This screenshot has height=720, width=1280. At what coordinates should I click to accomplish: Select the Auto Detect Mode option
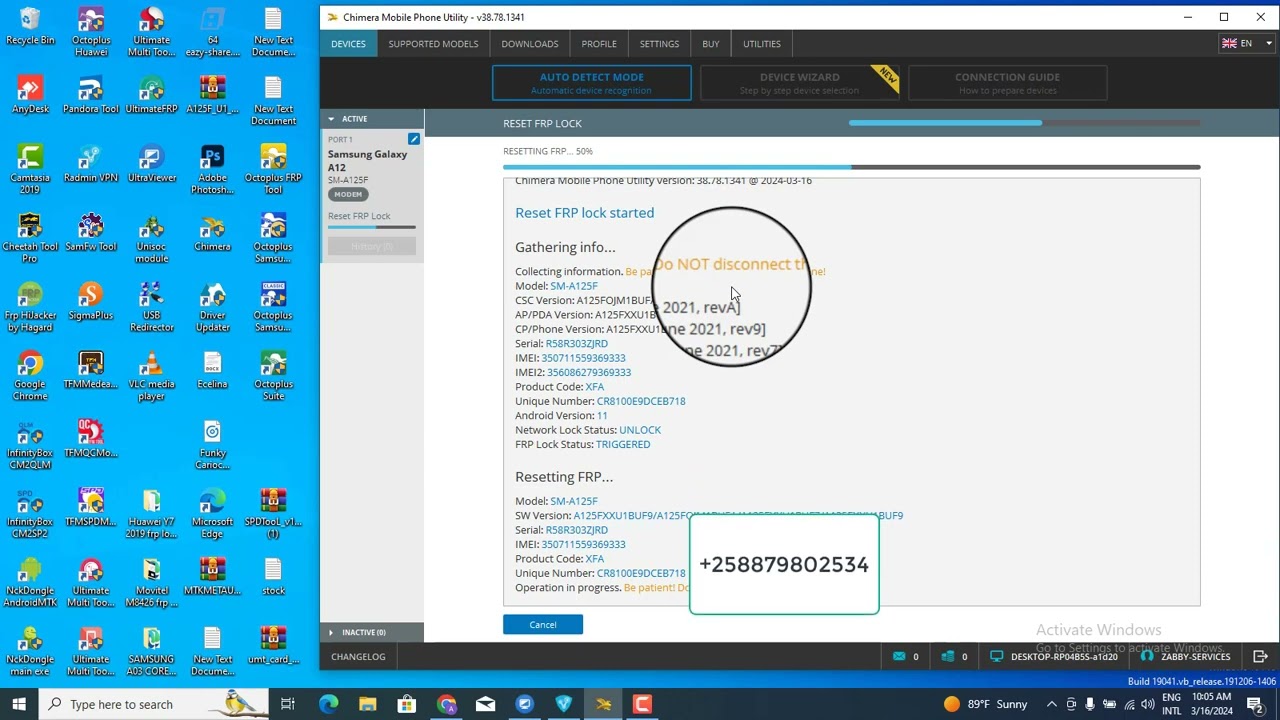point(591,83)
